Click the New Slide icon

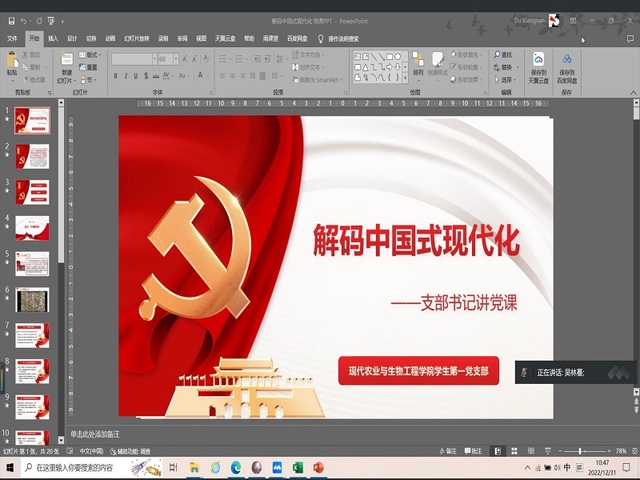click(67, 59)
